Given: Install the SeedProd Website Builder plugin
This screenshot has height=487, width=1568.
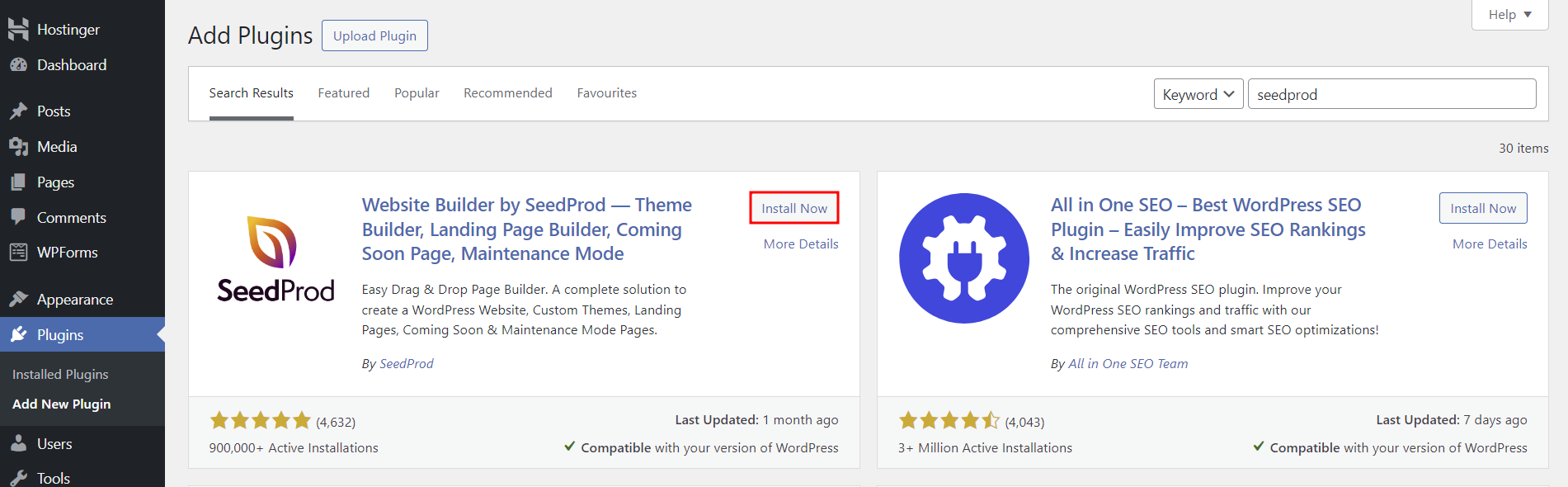Looking at the screenshot, I should coord(793,208).
